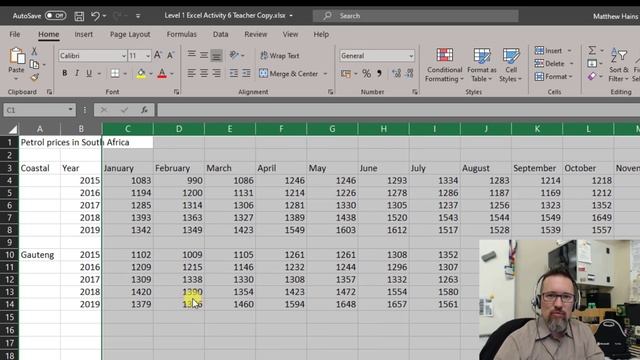This screenshot has height=360, width=640.
Task: Apply the red Font Color
Action: pos(162,73)
